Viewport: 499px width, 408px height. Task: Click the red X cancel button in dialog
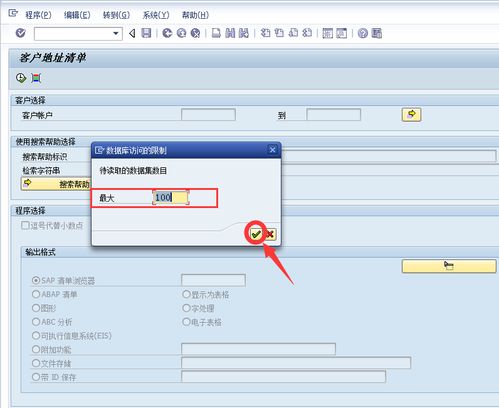coord(270,234)
